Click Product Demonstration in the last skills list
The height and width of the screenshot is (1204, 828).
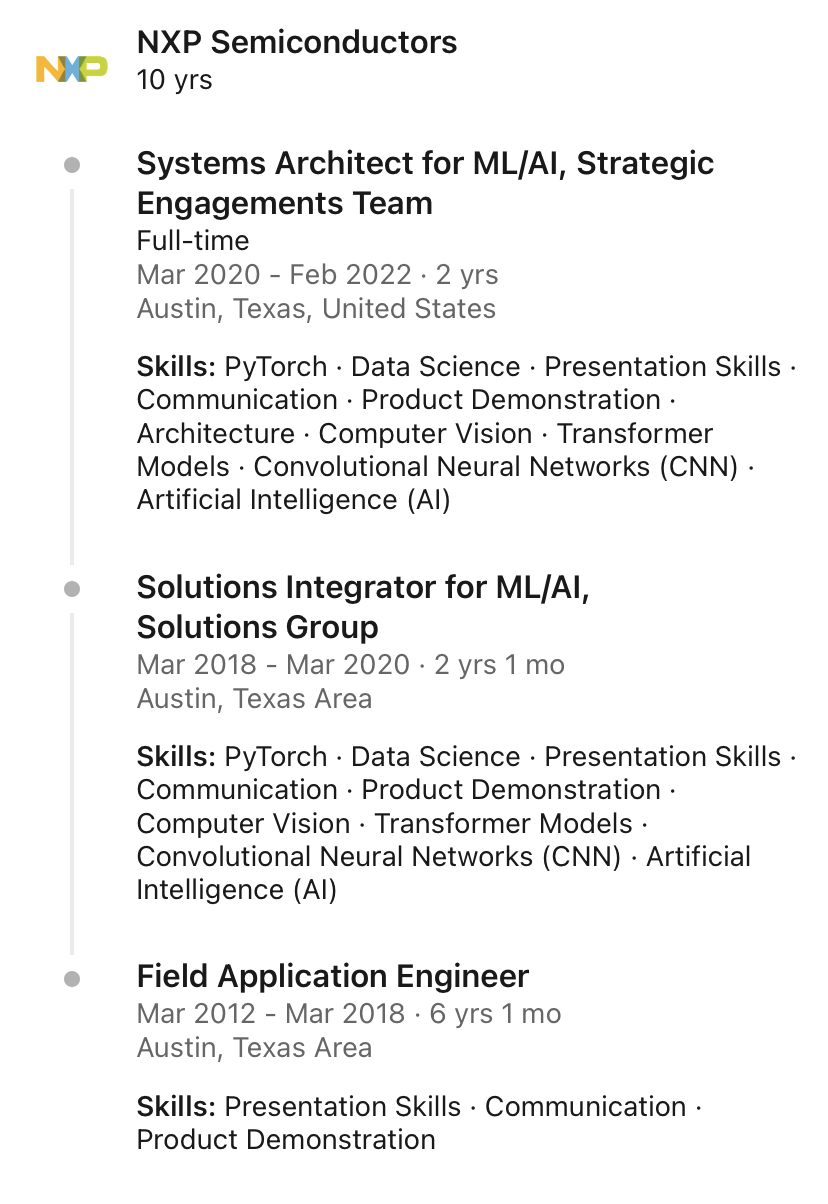point(286,1140)
